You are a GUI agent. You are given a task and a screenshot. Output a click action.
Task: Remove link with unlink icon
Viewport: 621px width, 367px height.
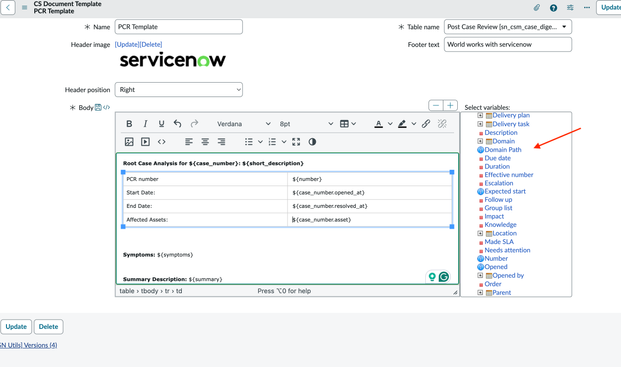point(442,124)
